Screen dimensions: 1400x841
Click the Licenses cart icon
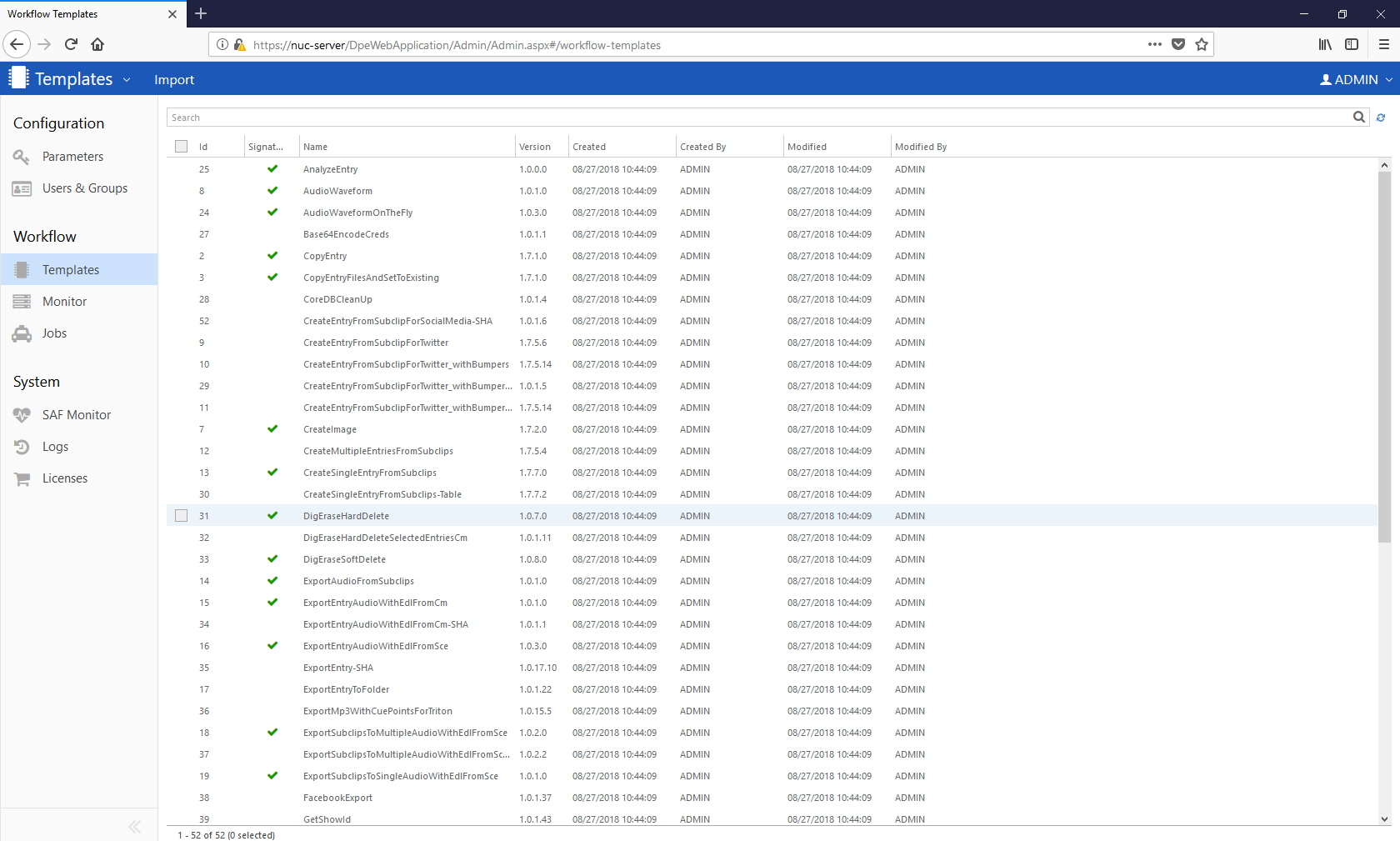click(22, 478)
